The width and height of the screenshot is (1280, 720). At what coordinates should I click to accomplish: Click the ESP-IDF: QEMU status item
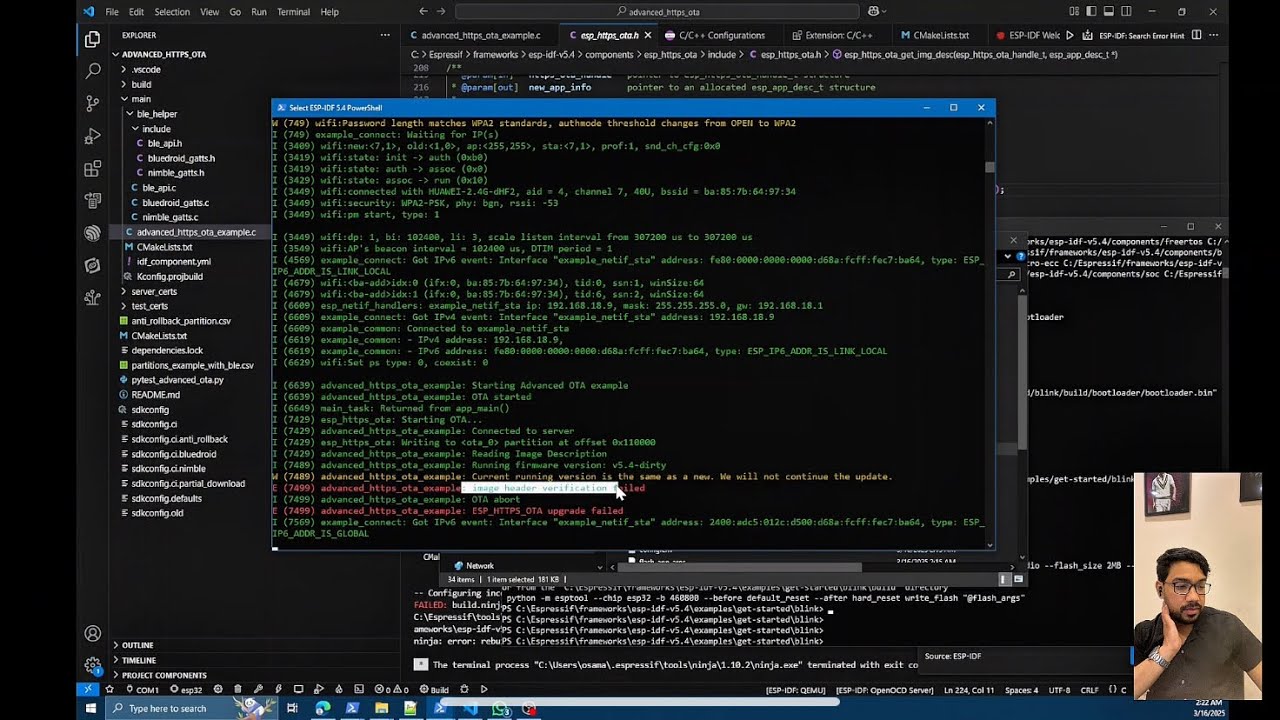[x=796, y=690]
